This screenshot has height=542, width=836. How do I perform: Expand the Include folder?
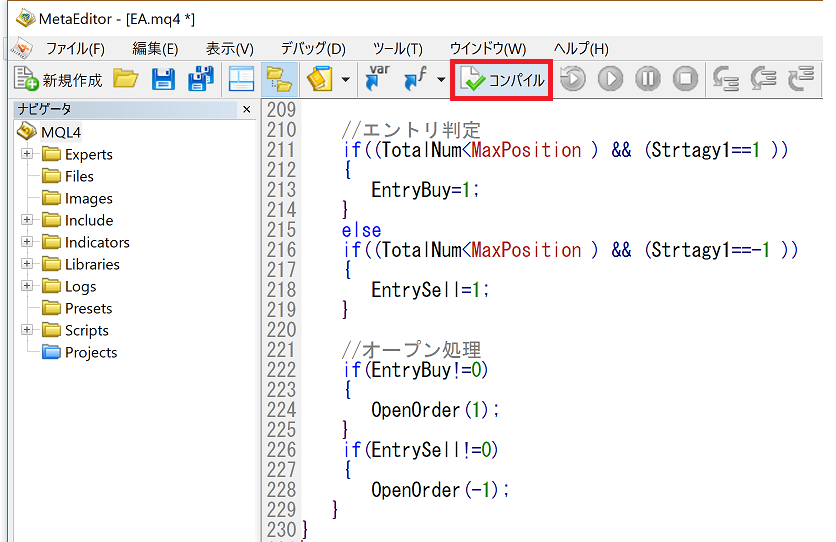tap(27, 220)
